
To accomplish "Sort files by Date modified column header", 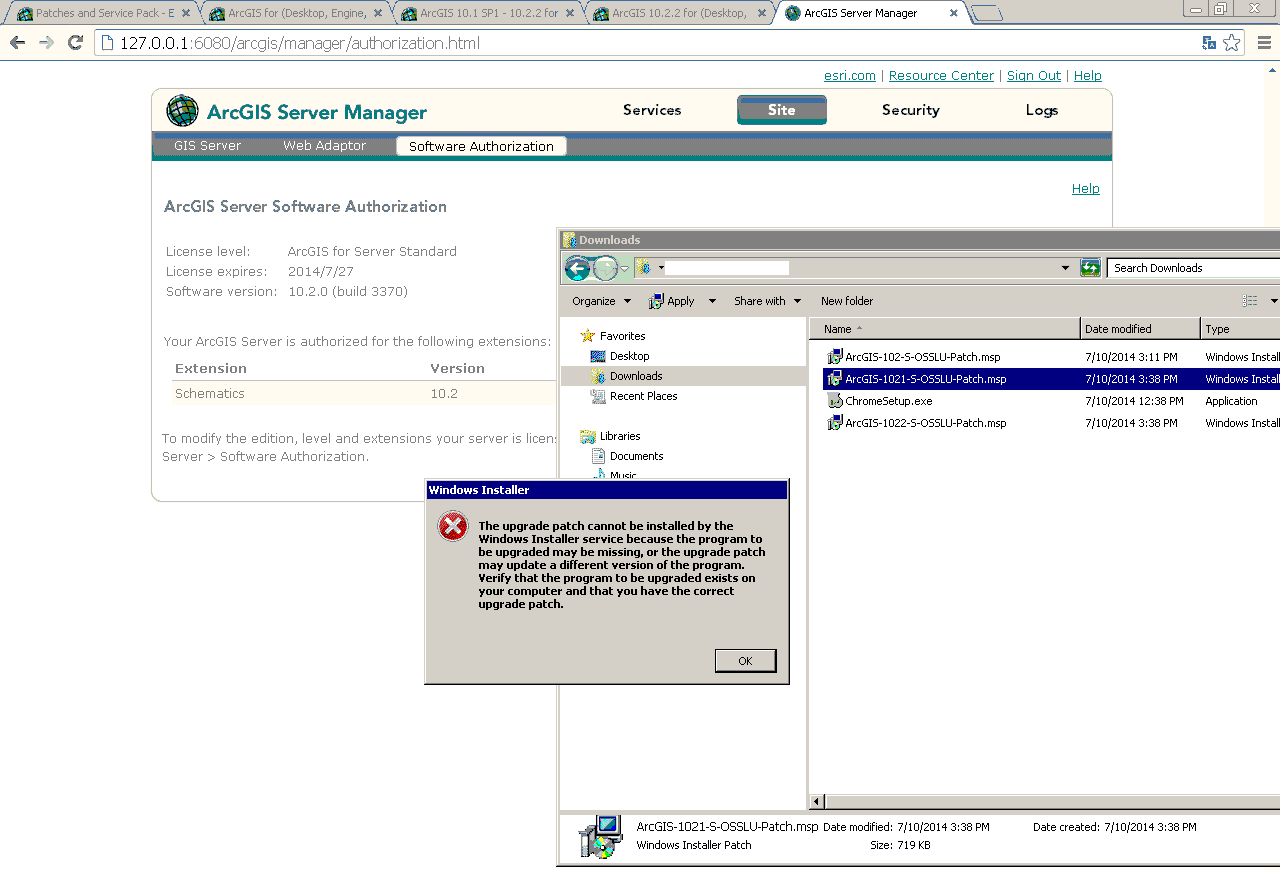I will click(1140, 329).
